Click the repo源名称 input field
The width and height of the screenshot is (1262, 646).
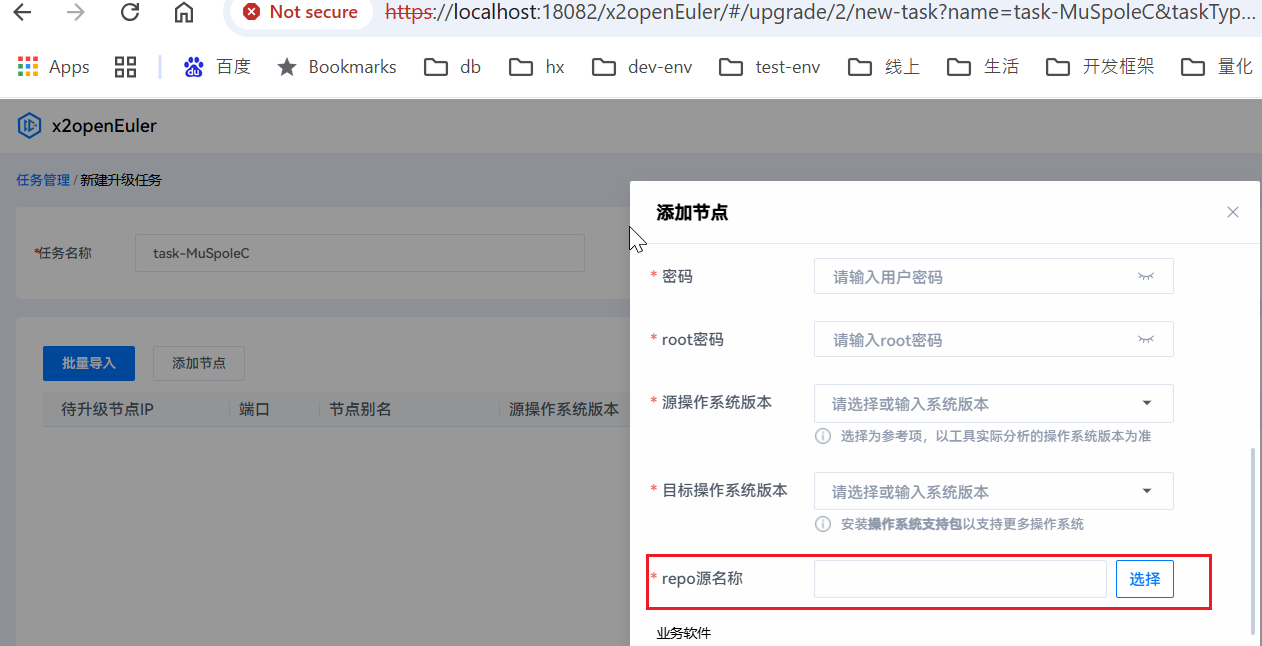[x=959, y=579]
